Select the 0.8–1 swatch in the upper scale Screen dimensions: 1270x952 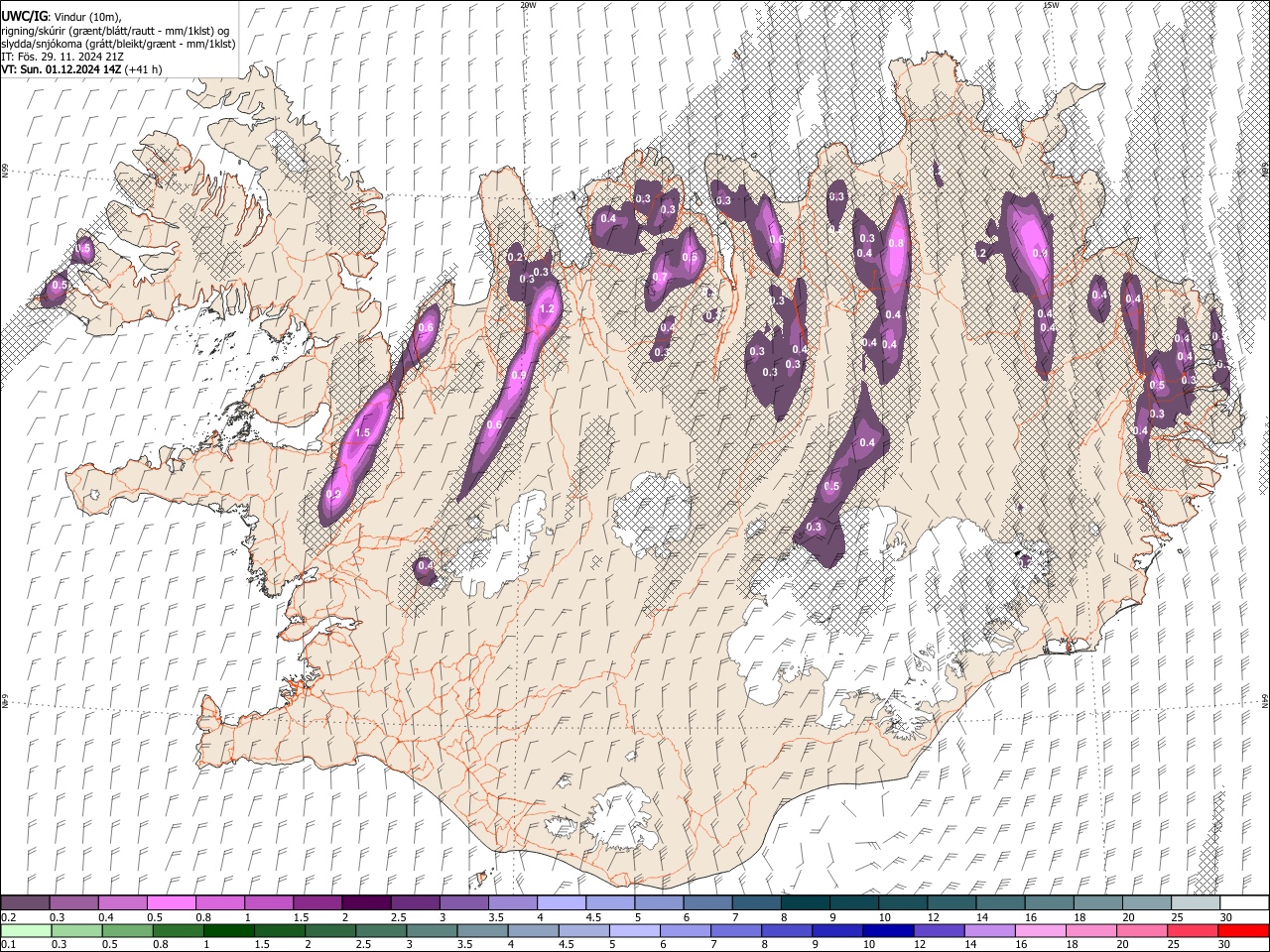pyautogui.click(x=219, y=903)
